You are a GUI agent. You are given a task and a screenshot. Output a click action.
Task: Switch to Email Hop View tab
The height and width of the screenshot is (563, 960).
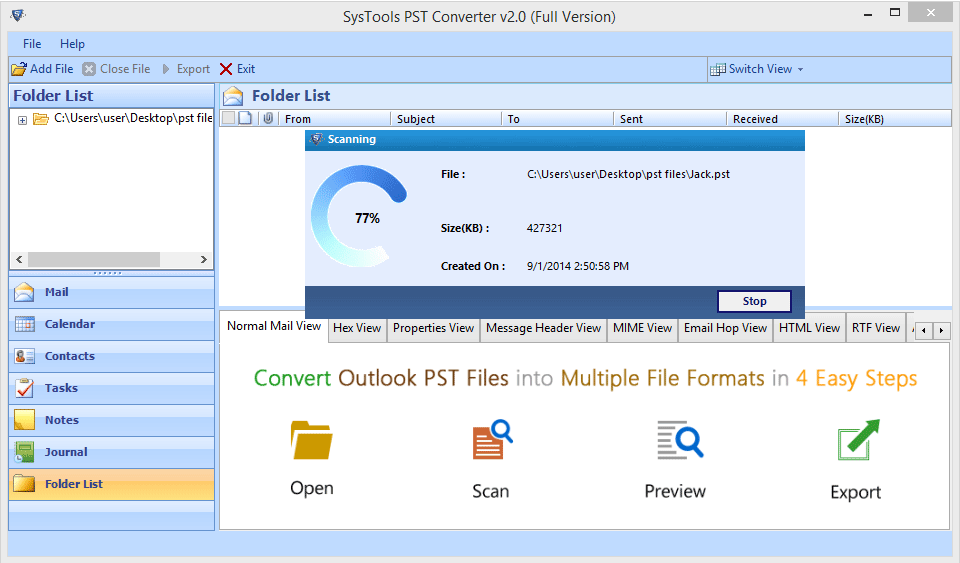tap(726, 328)
